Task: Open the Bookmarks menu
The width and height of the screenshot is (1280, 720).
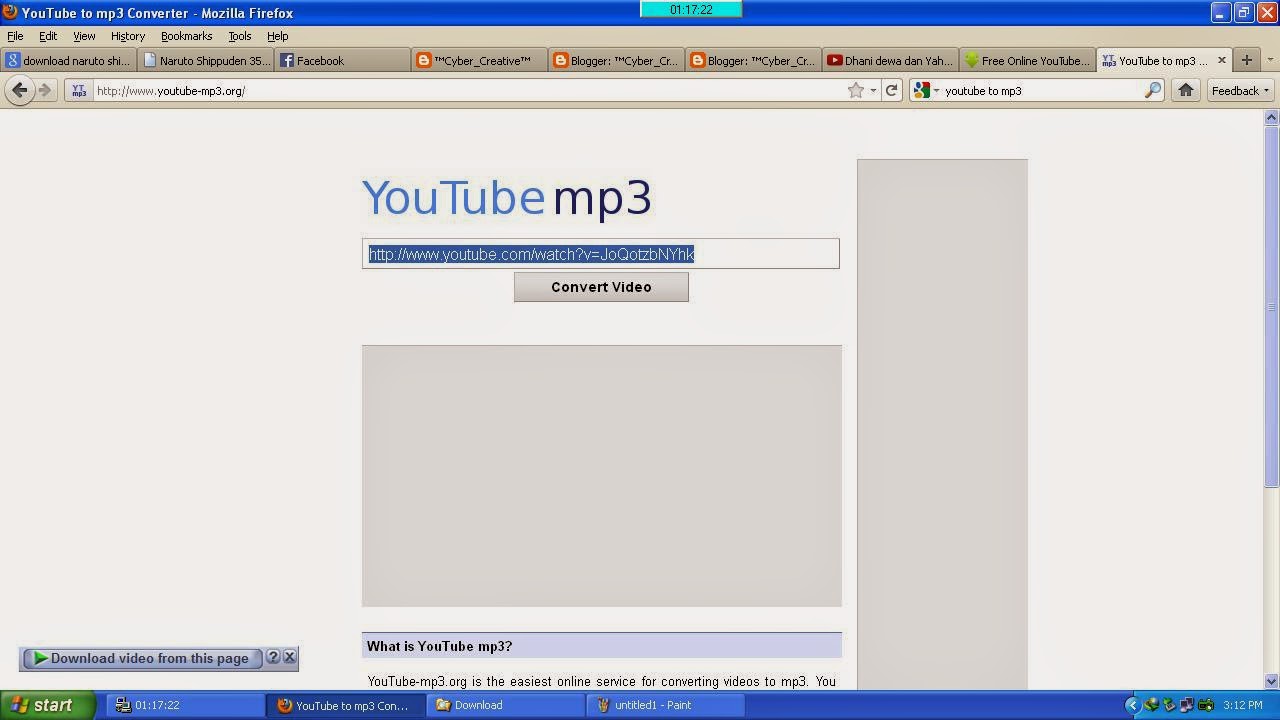Action: [x=186, y=36]
